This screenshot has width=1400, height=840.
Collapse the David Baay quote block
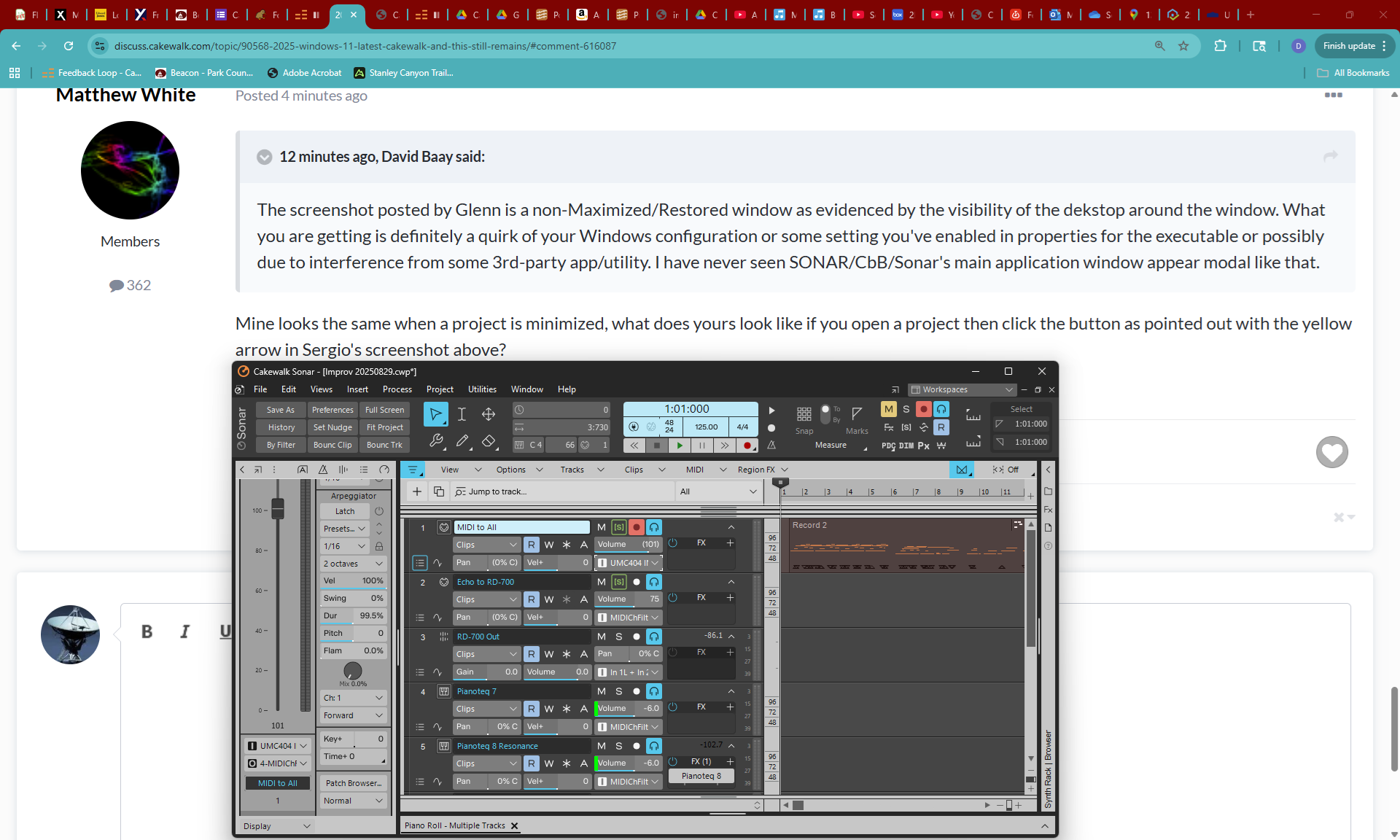(x=265, y=157)
